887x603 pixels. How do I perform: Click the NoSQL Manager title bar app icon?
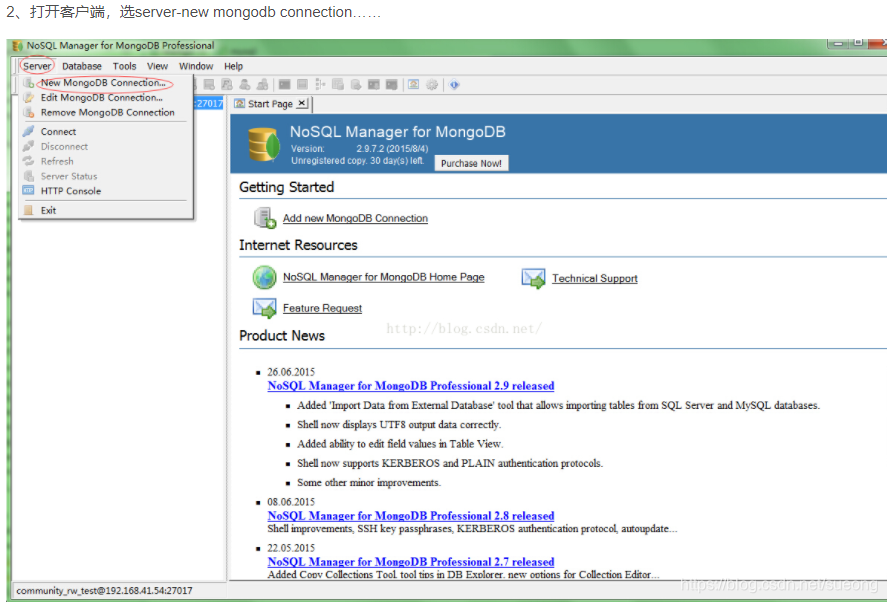click(x=18, y=46)
